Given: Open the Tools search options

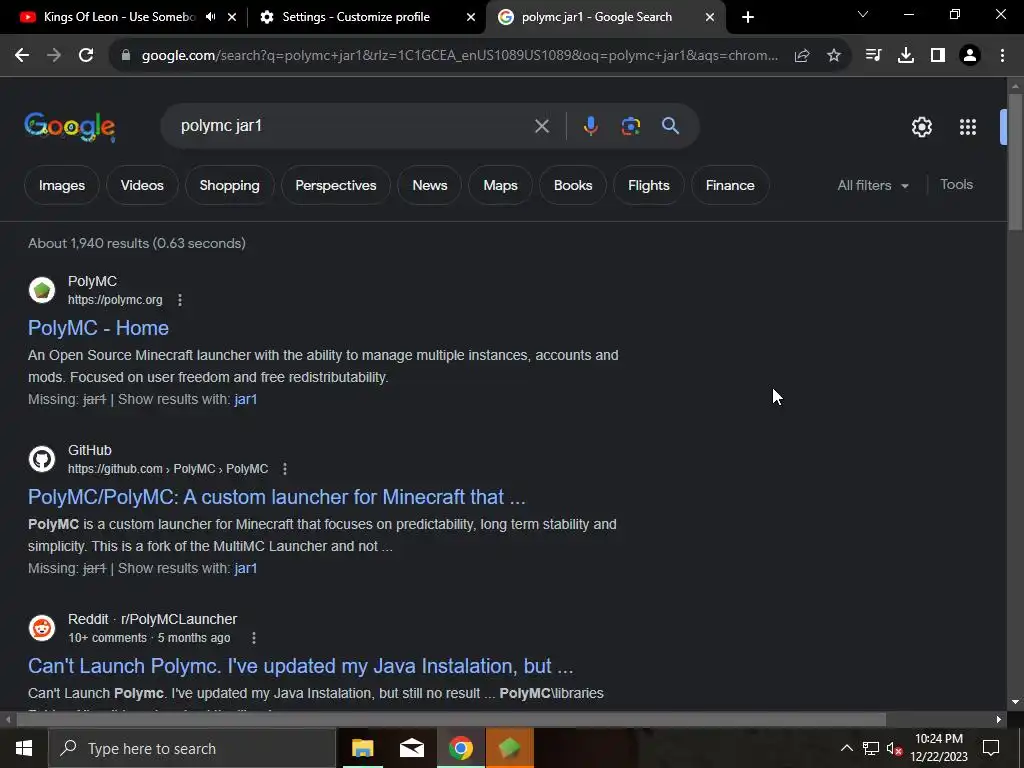Looking at the screenshot, I should [x=956, y=185].
